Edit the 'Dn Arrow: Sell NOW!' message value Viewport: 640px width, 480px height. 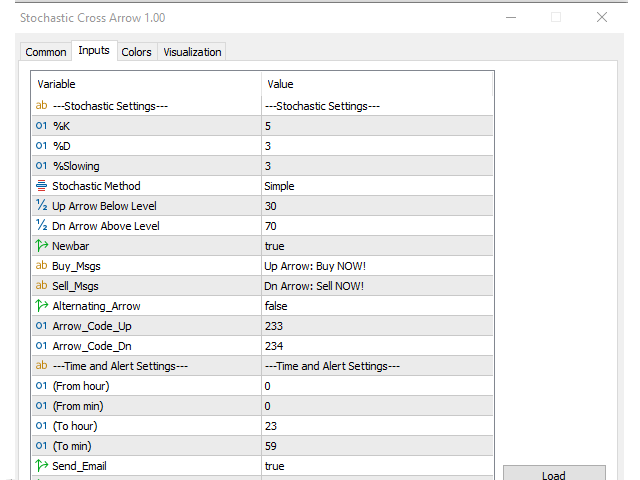(377, 286)
